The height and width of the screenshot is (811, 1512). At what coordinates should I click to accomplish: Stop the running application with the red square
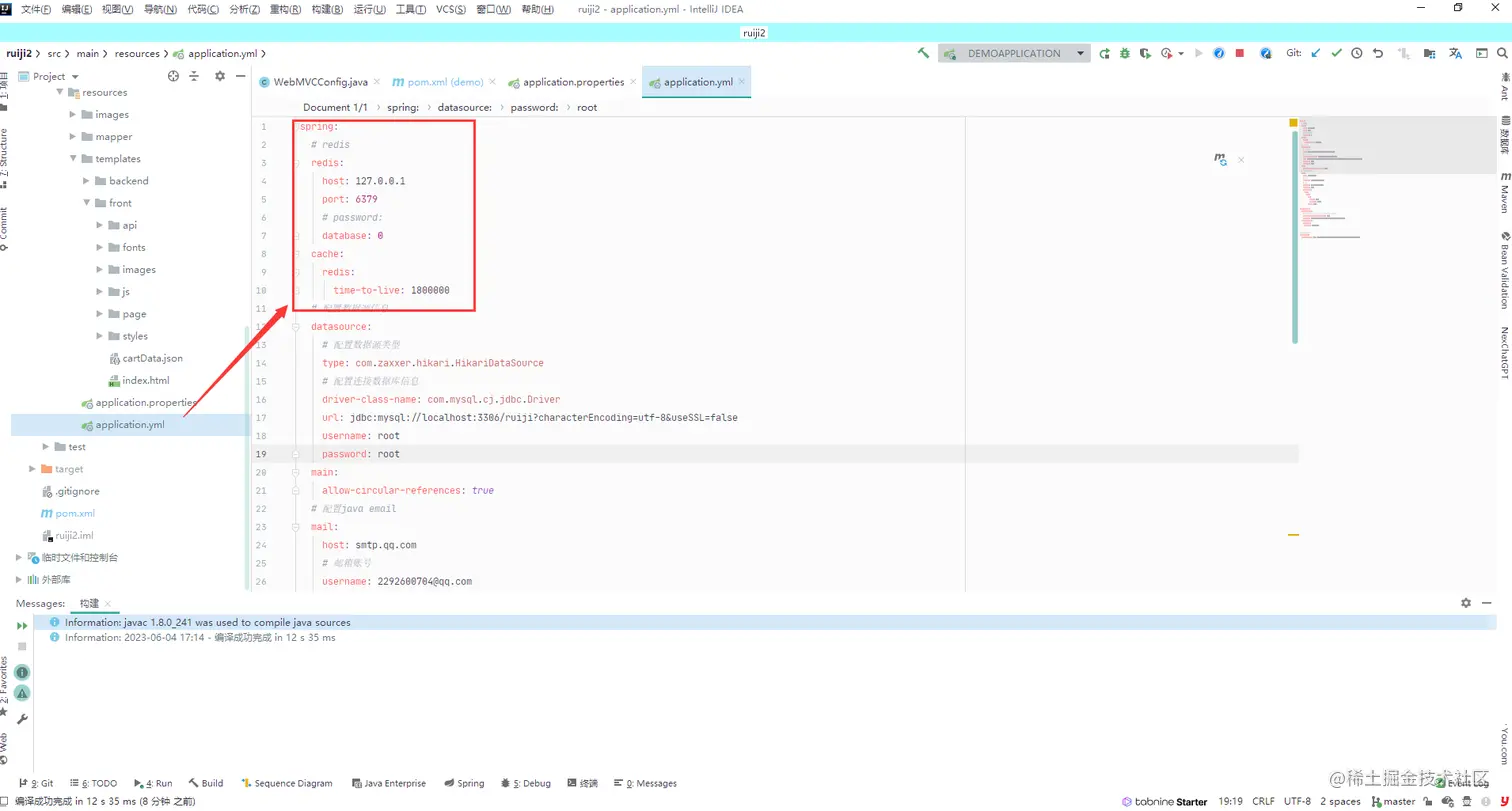coord(1240,54)
